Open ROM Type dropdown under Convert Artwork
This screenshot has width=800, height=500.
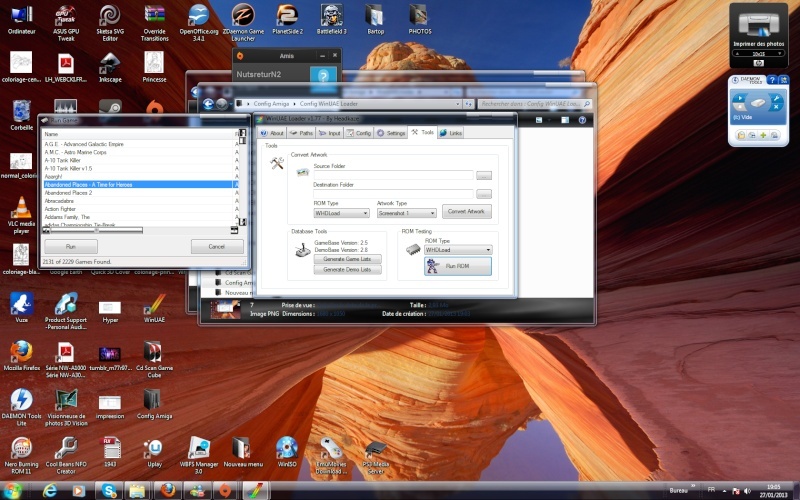(x=341, y=213)
